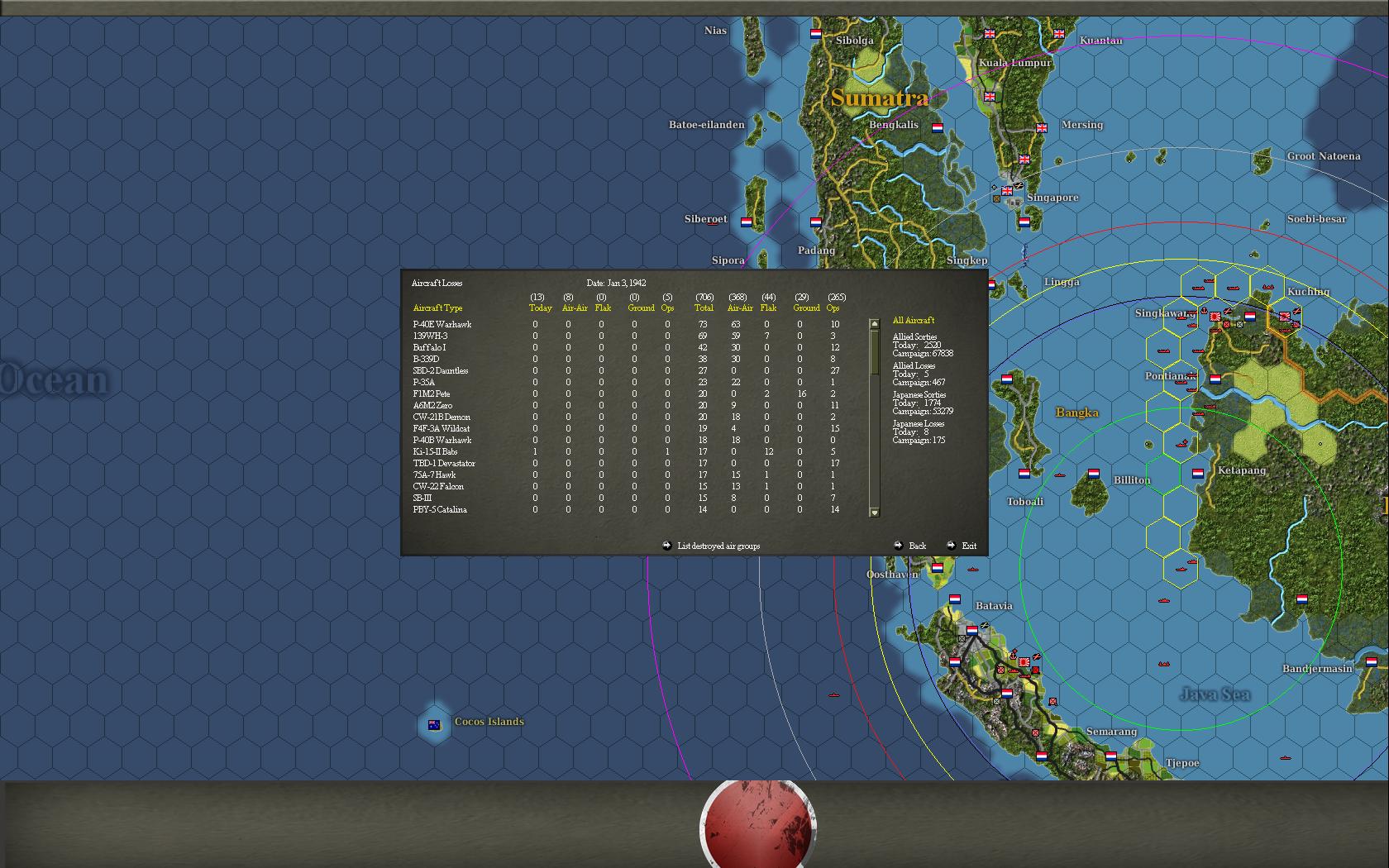This screenshot has height=868, width=1389.
Task: Click the scrollbar thumb in the aircraft list
Action: (x=874, y=351)
